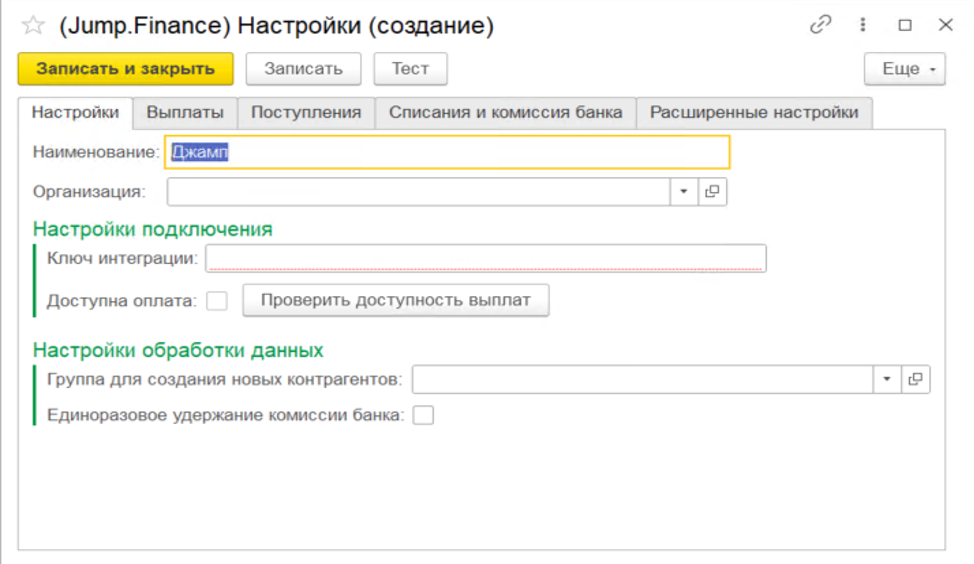This screenshot has width=974, height=564.
Task: Add this form to favorites star
Action: click(33, 26)
